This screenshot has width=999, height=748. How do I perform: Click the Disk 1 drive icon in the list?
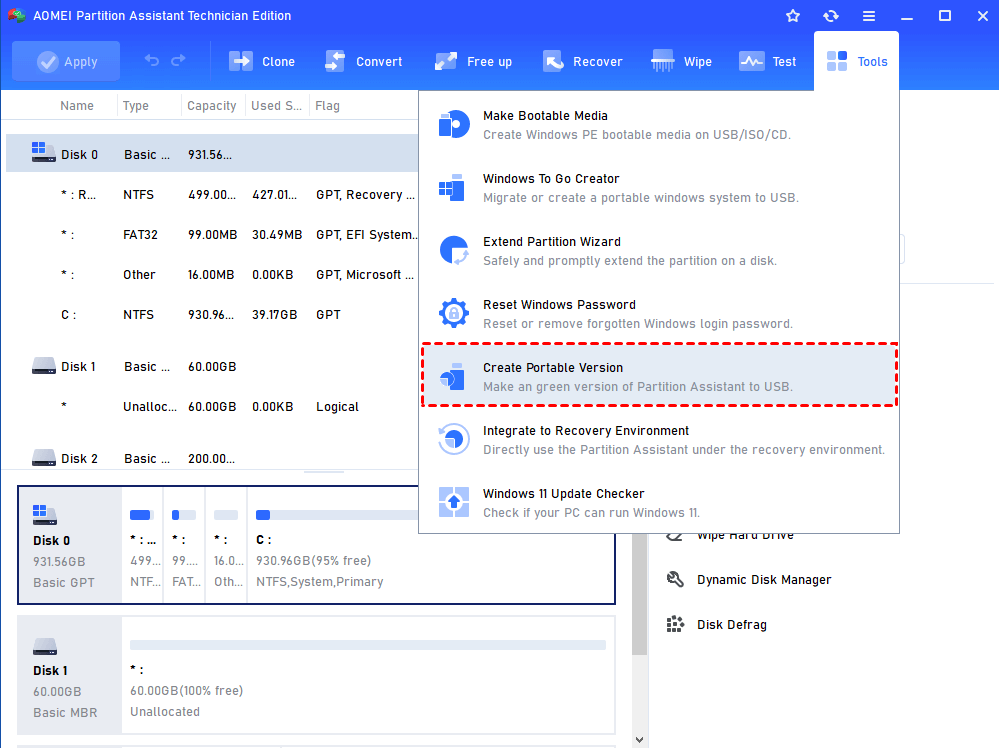[43, 366]
